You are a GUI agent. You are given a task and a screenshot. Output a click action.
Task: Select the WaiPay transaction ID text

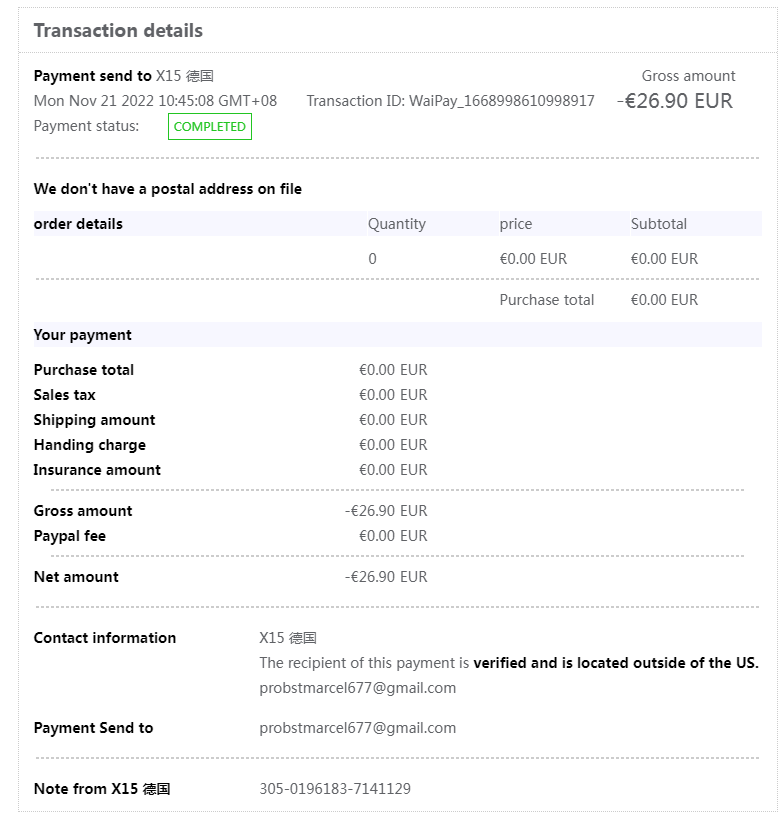[450, 101]
